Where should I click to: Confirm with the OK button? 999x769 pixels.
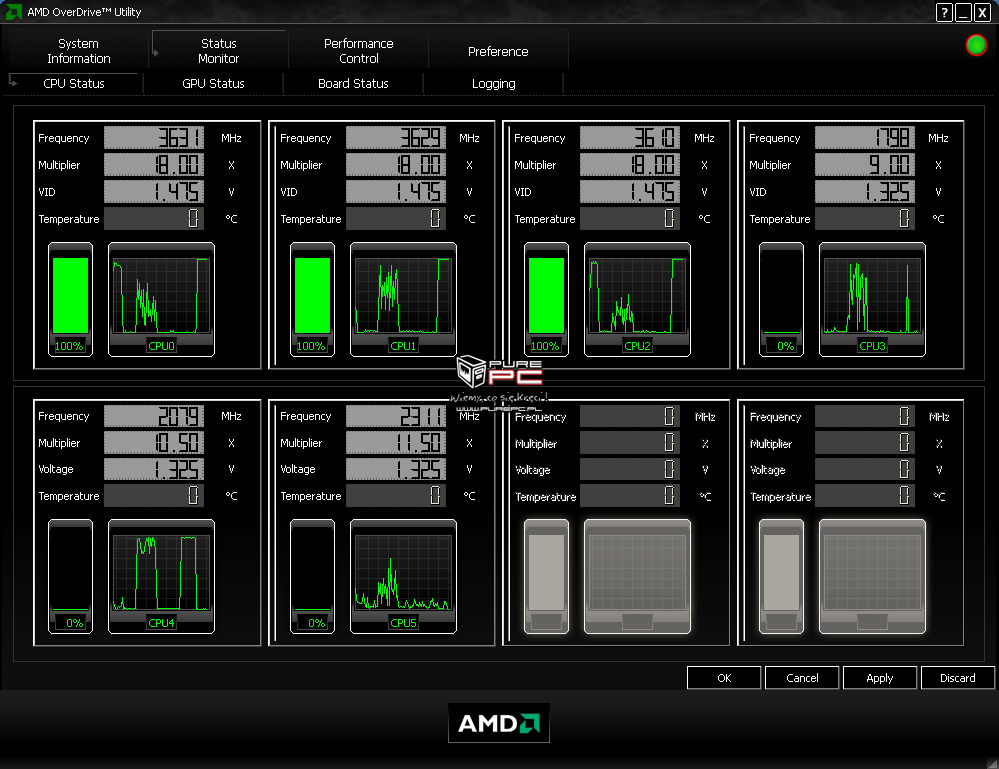[x=724, y=678]
